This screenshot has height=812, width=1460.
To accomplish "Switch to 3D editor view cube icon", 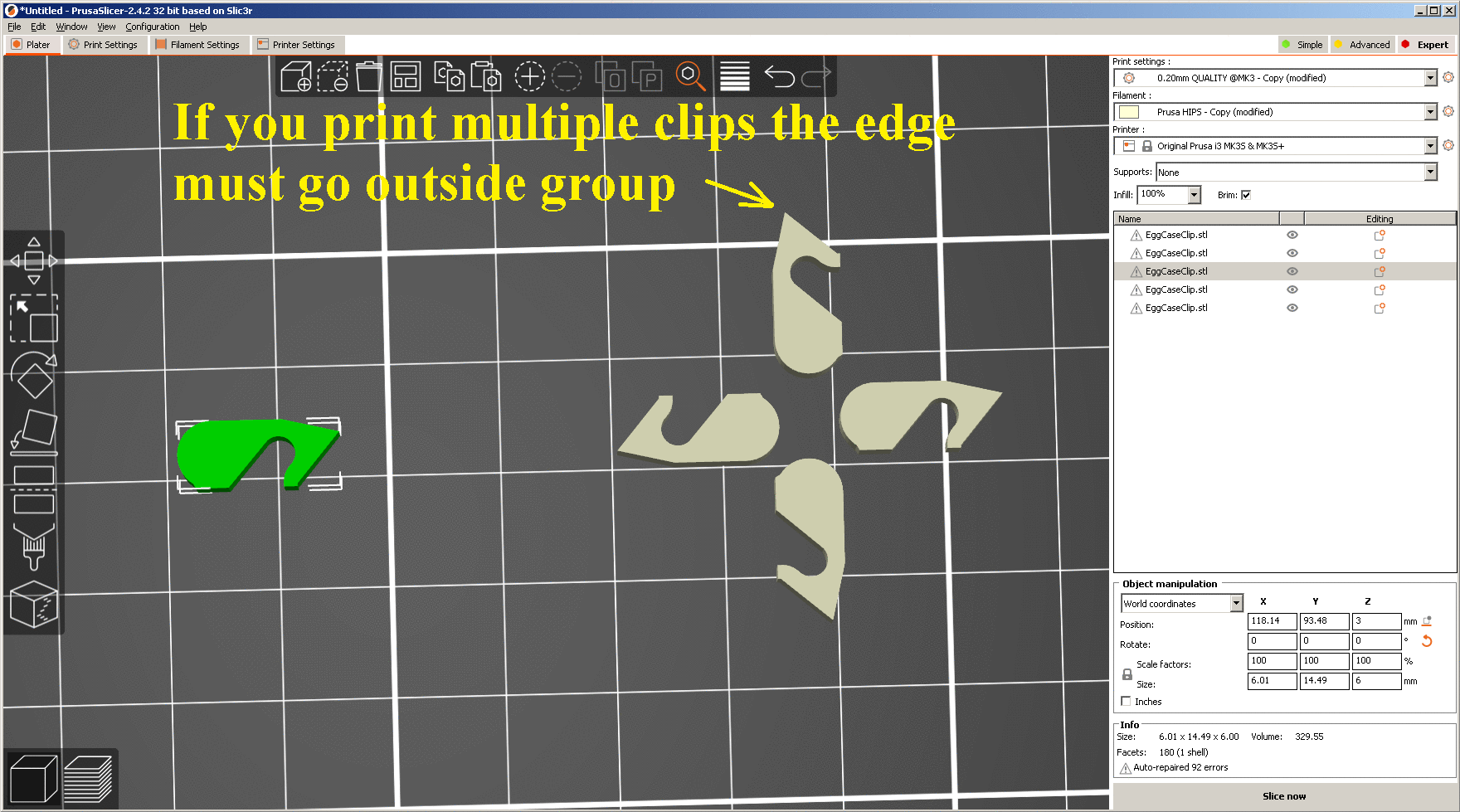I will click(x=33, y=779).
